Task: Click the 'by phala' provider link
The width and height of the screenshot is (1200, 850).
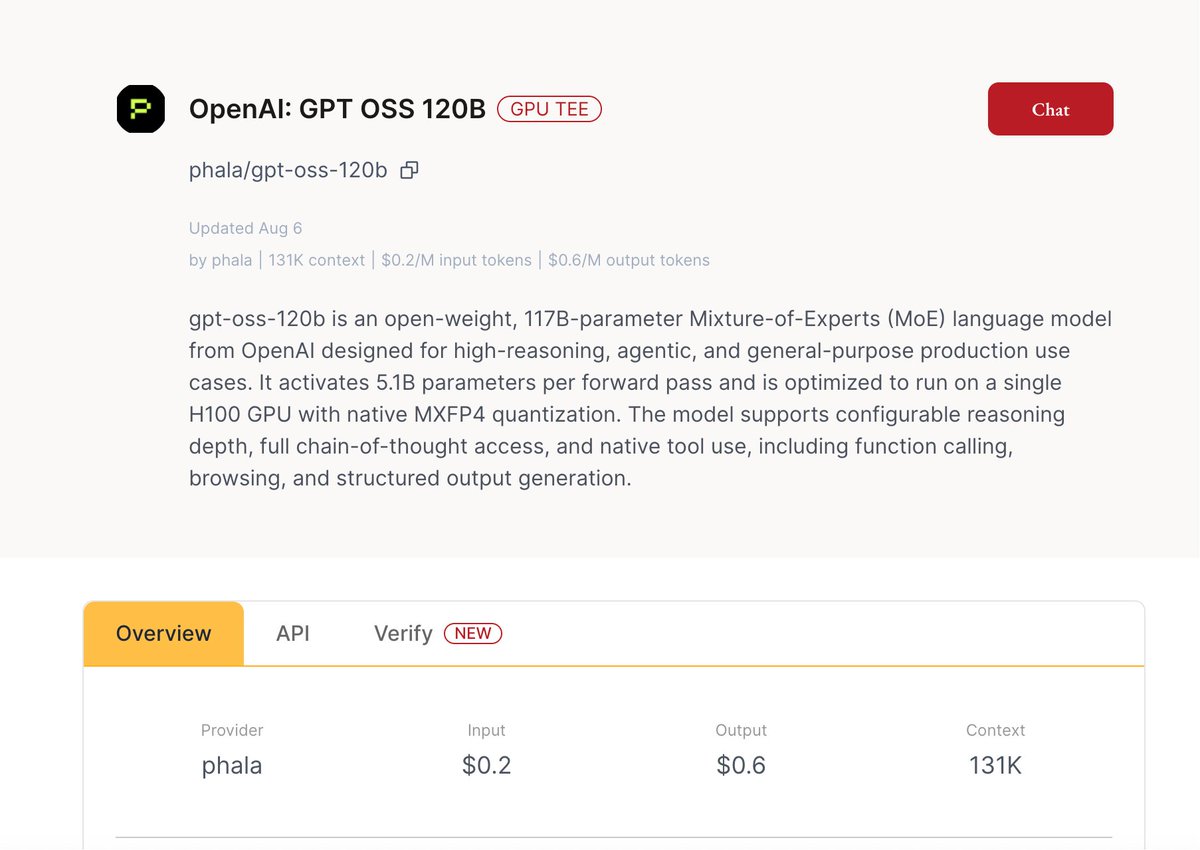Action: [x=220, y=260]
